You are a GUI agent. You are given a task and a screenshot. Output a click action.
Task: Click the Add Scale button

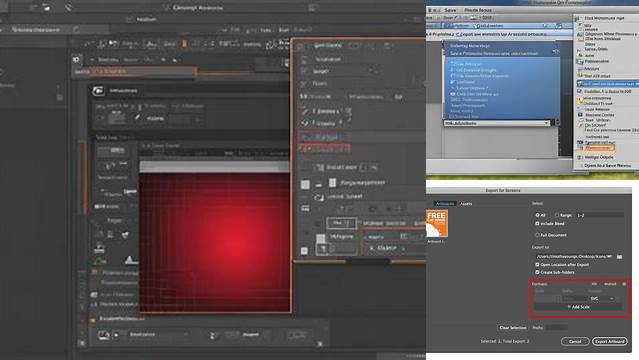click(578, 307)
